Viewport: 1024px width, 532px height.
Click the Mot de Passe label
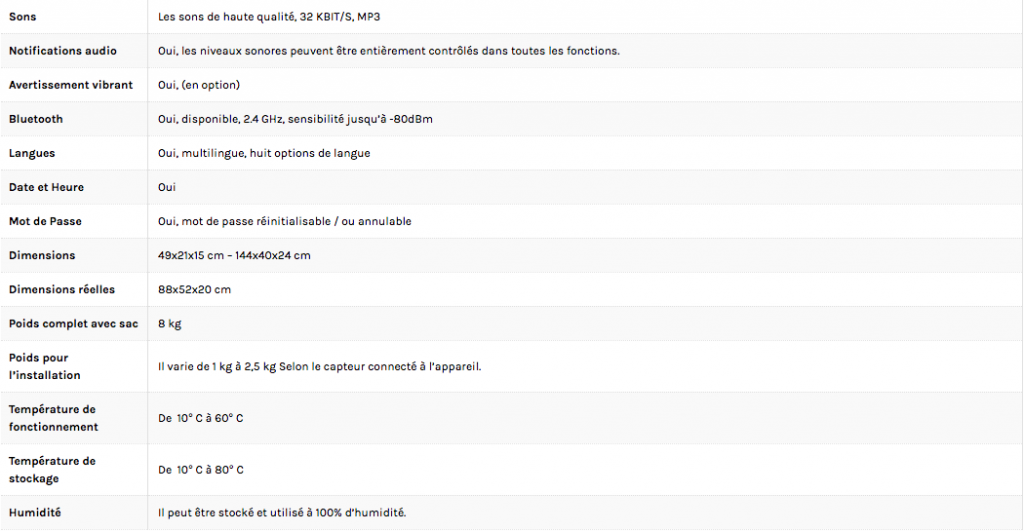(x=45, y=221)
